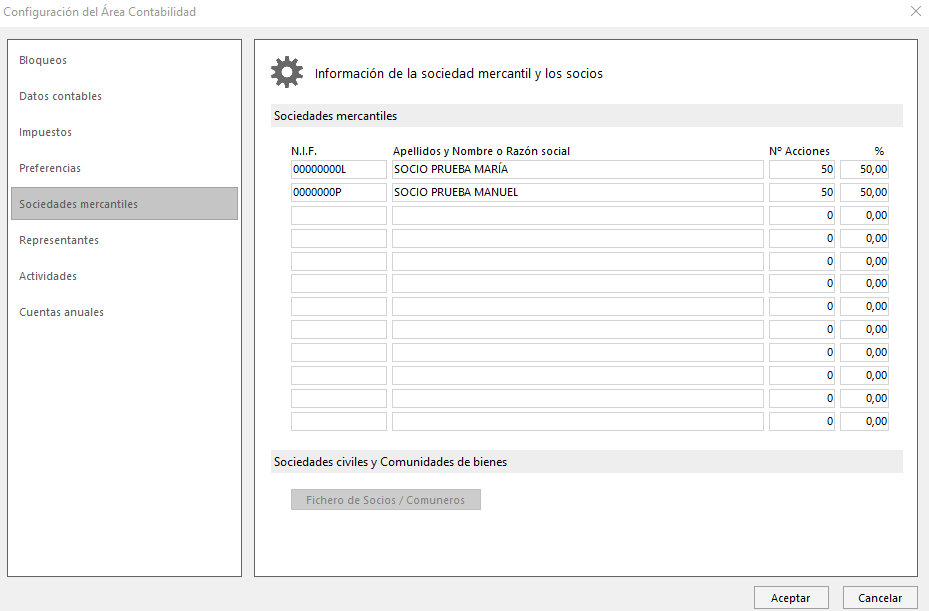Click the first empty N.I.F. field in third row
This screenshot has height=611, width=929.
[339, 215]
